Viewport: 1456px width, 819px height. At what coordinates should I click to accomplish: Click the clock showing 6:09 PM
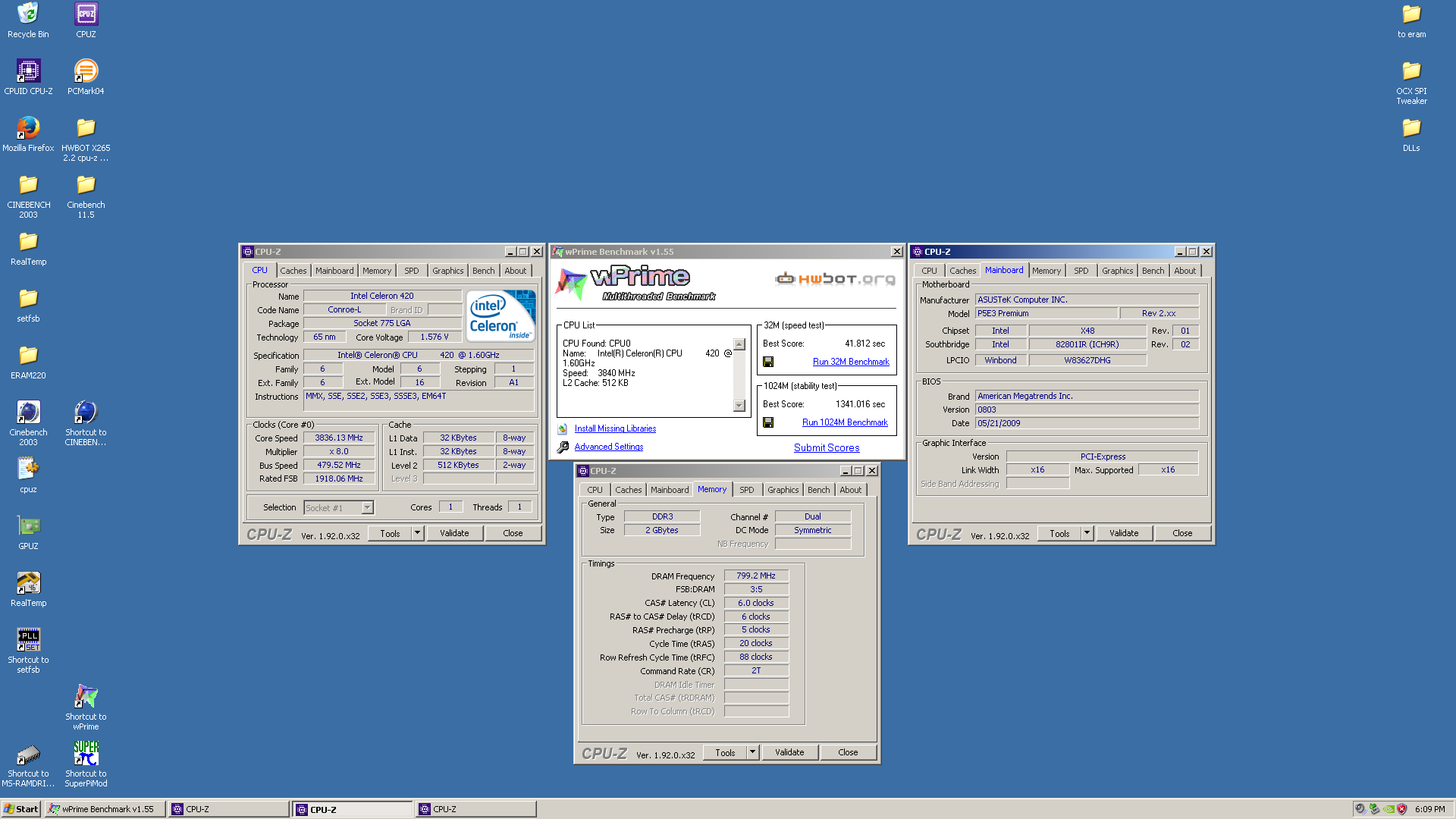pos(1430,809)
